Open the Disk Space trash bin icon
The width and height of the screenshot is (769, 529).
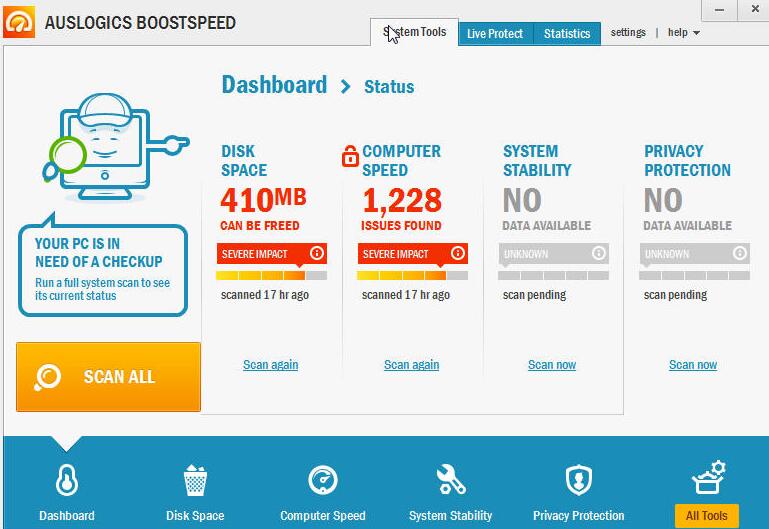(195, 480)
